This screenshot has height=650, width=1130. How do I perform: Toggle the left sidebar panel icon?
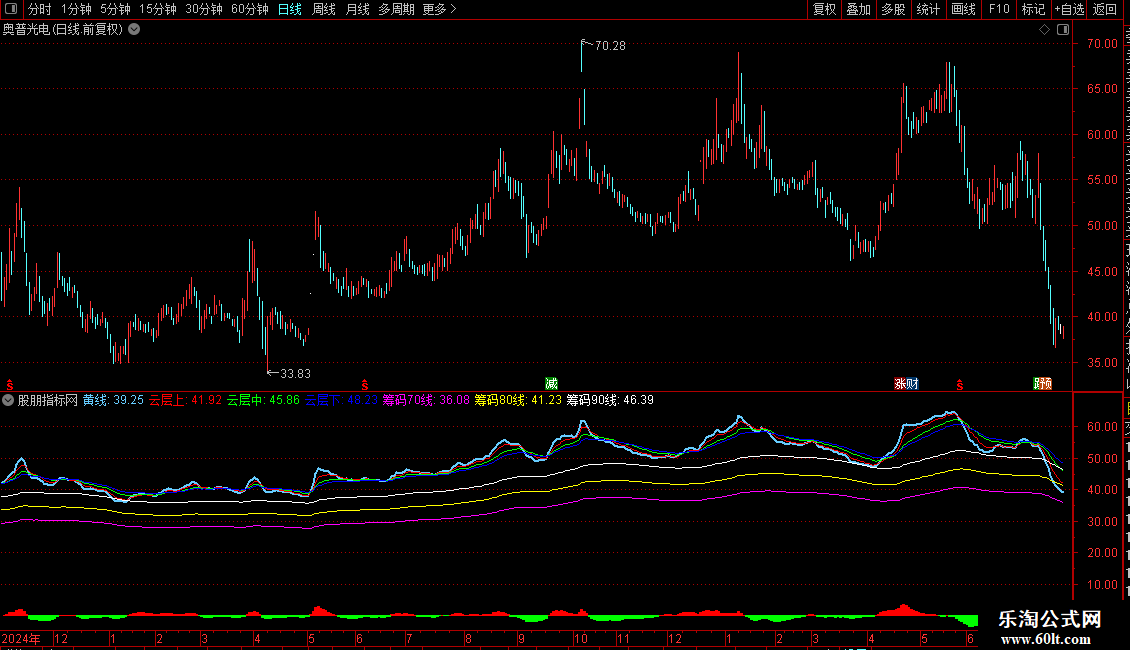[x=11, y=9]
